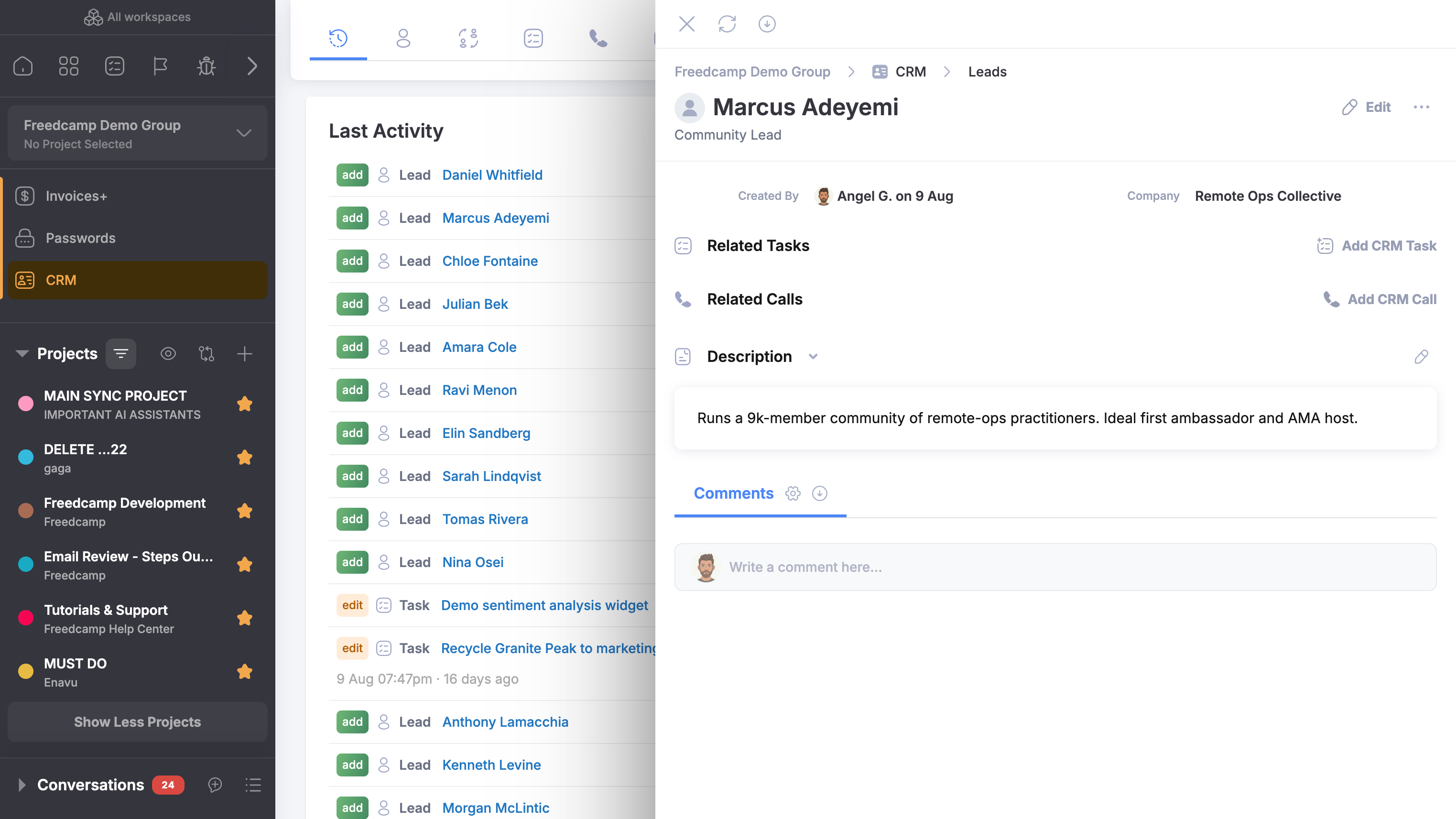Open the milestones flag icon

(161, 66)
